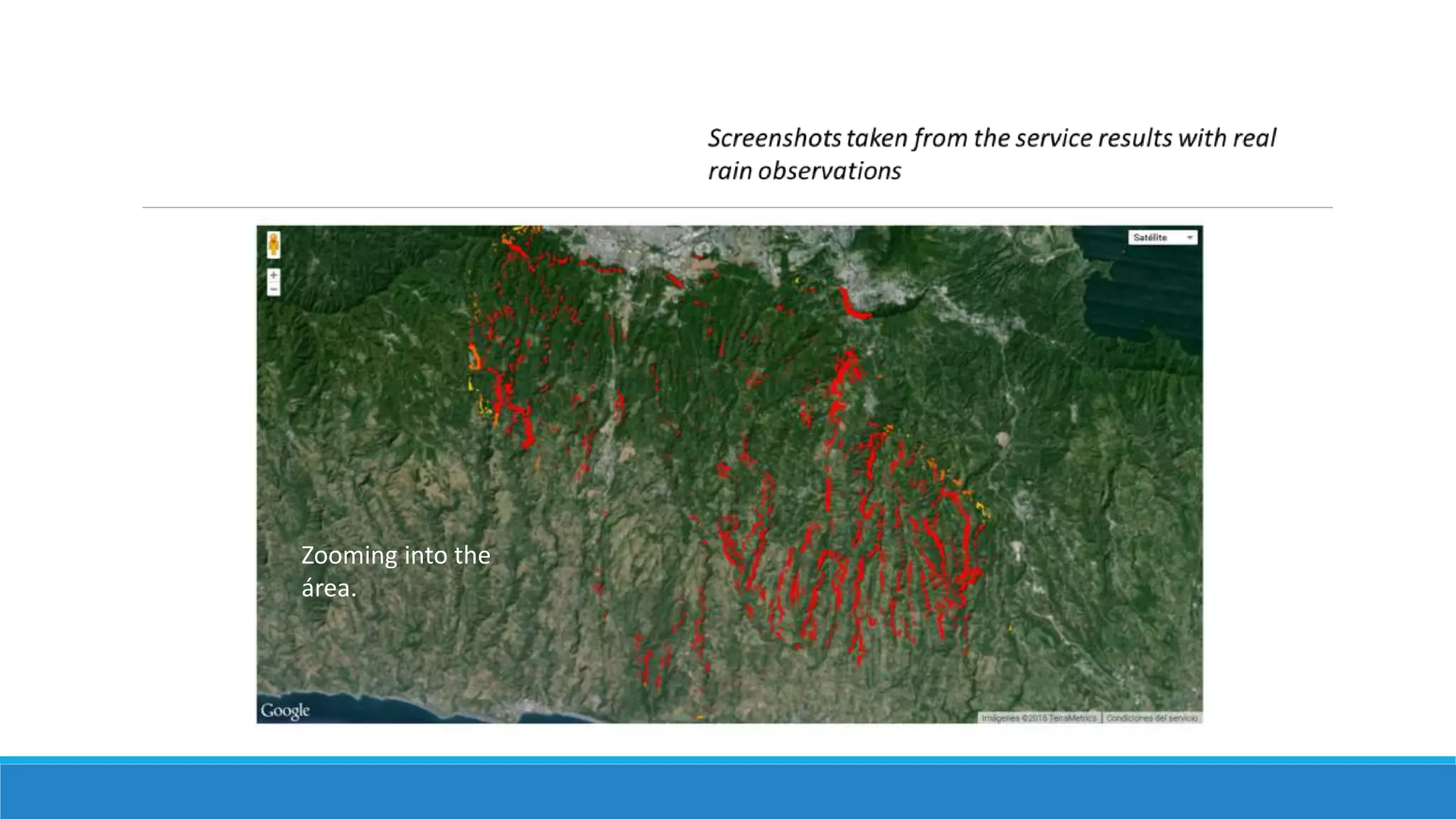Click the dropdown arrow beside Satélite
The width and height of the screenshot is (1456, 819).
tap(1189, 237)
